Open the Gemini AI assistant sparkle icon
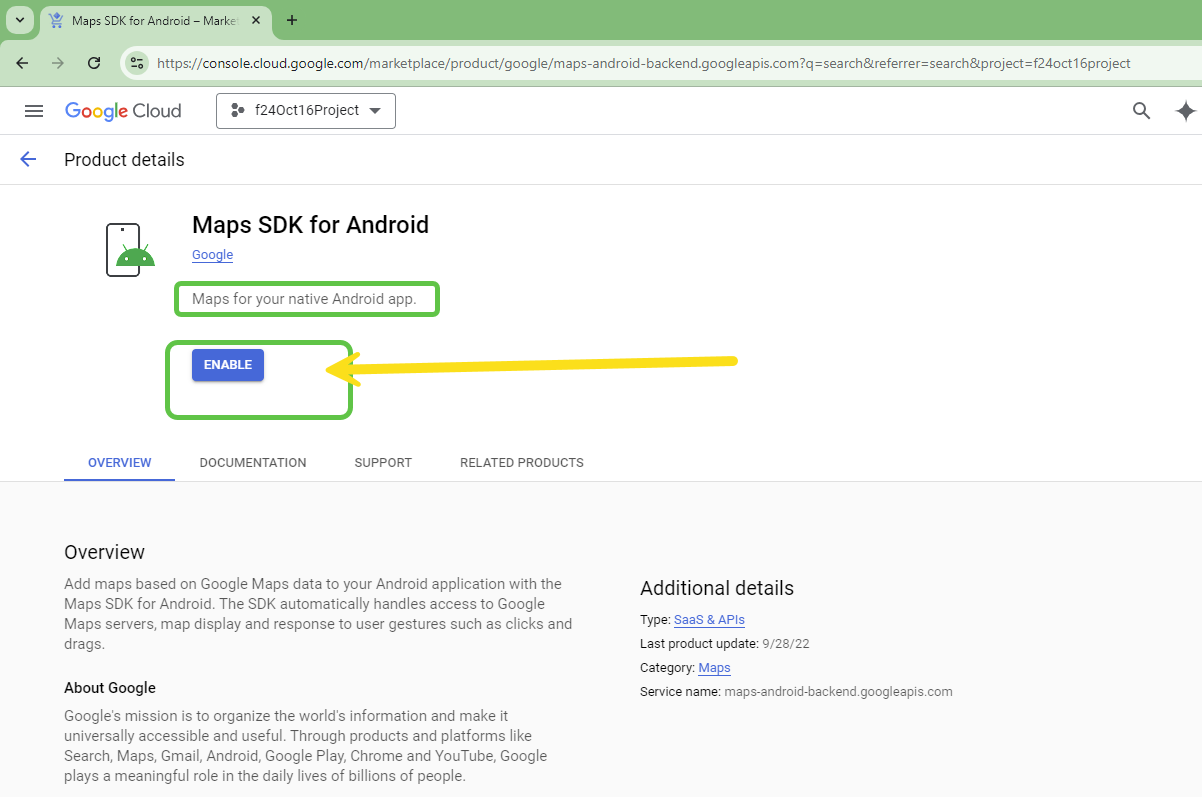1202x797 pixels. click(x=1185, y=111)
